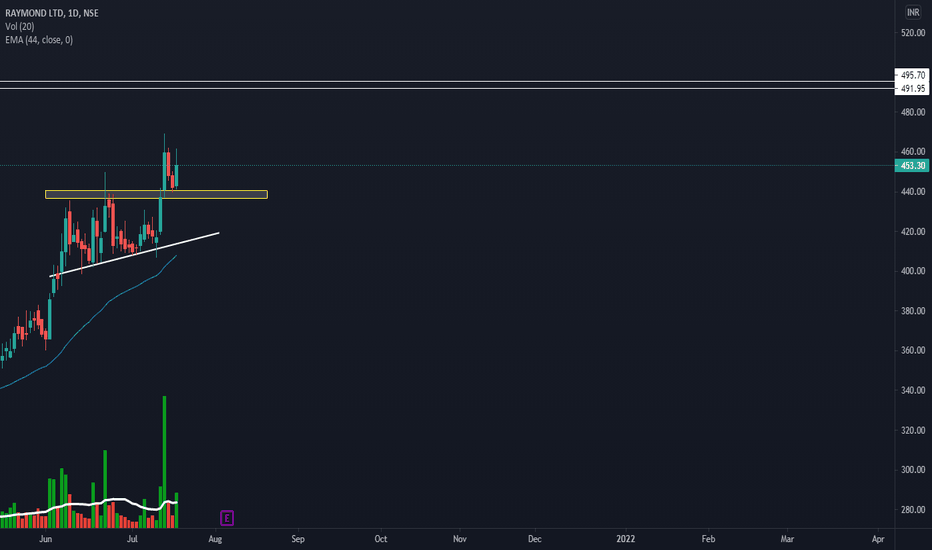Screen dimensions: 932x550
Task: Select the white ascending trendline
Action: click(134, 254)
